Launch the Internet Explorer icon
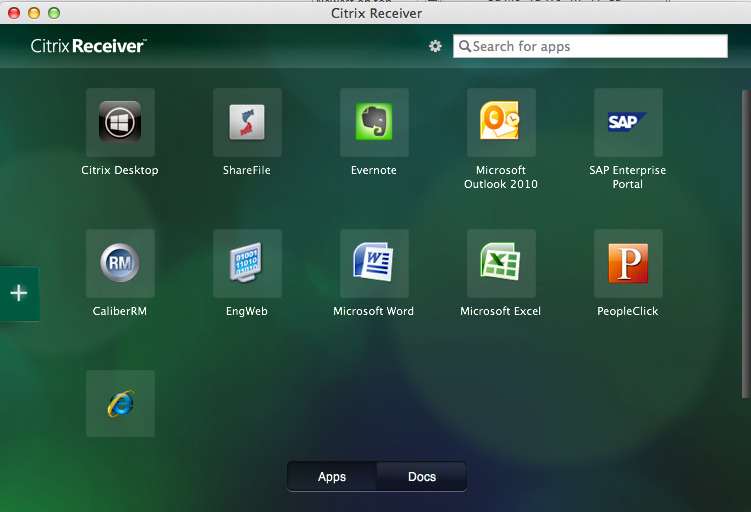 (120, 404)
